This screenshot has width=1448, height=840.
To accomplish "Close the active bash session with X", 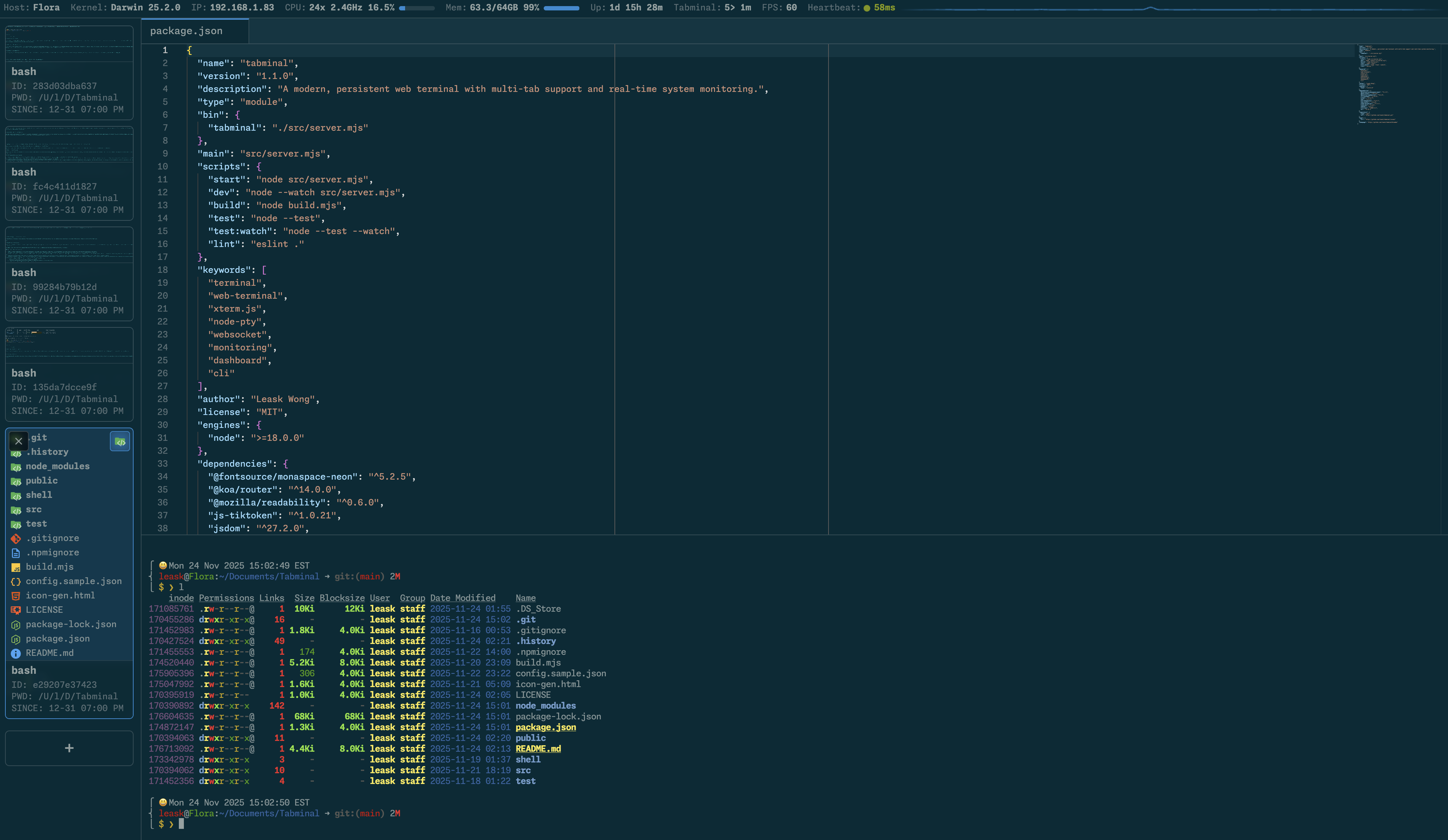I will pyautogui.click(x=18, y=441).
